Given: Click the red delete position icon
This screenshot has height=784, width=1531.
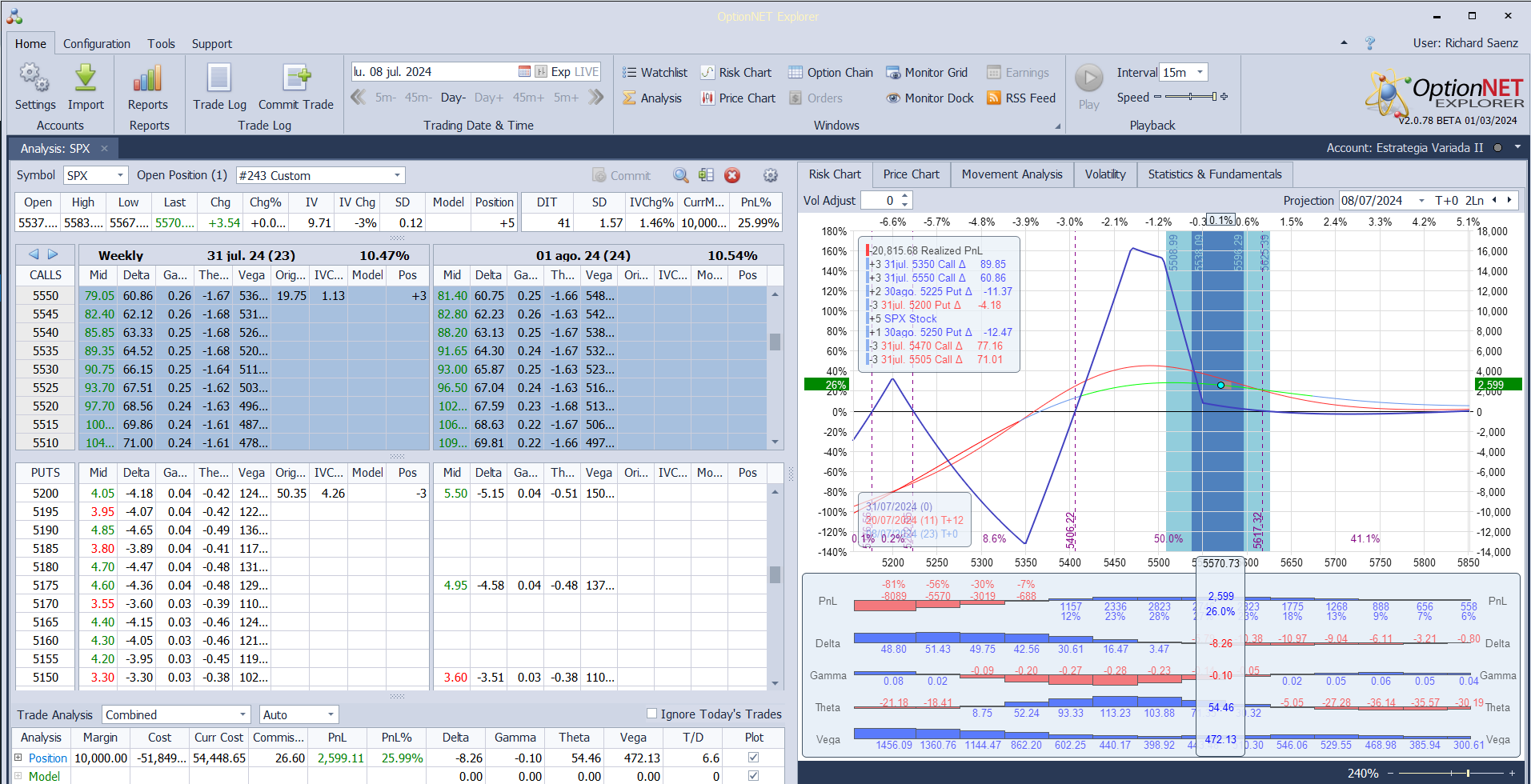Looking at the screenshot, I should 731,176.
